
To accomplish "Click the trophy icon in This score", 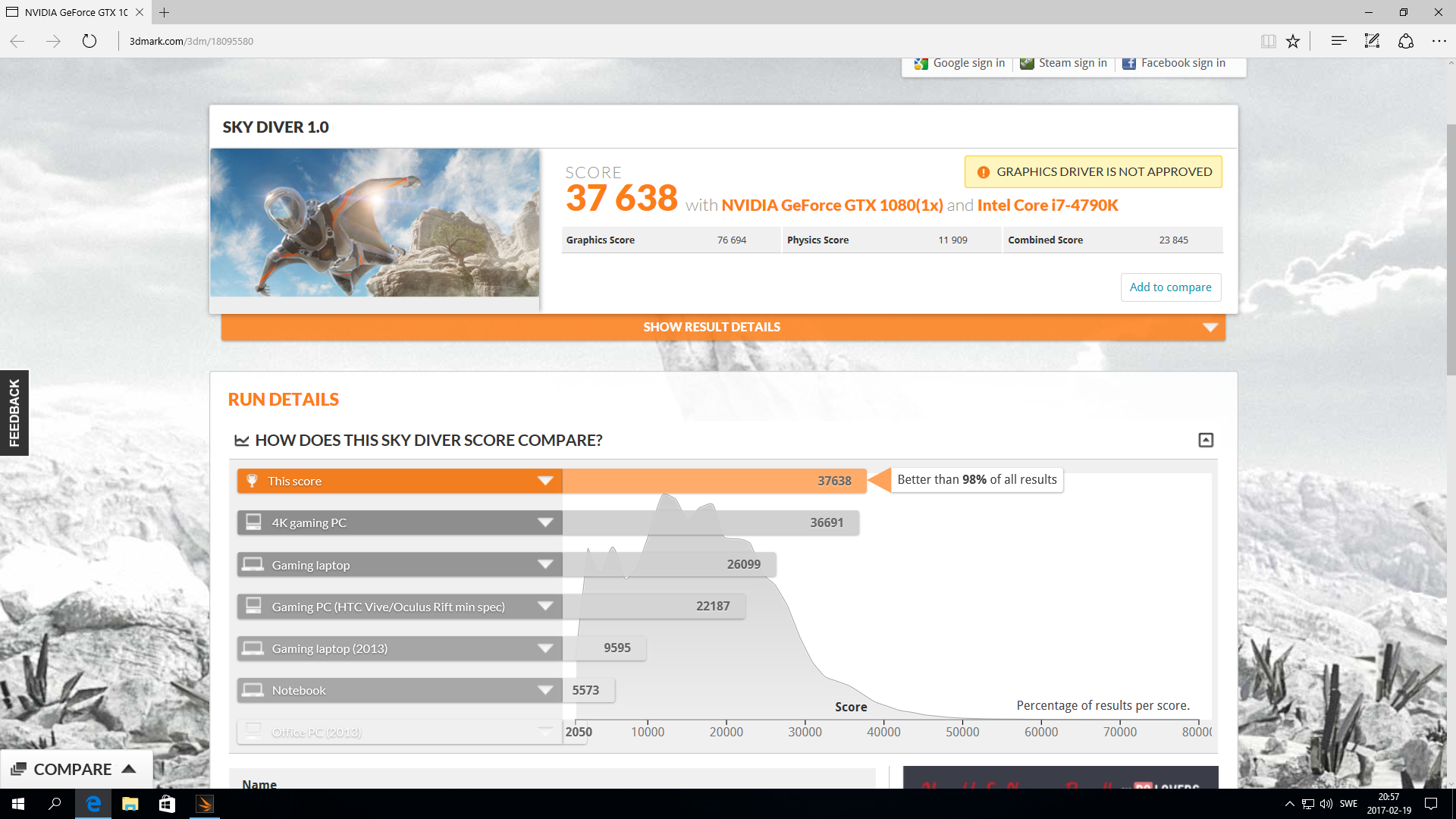I will pyautogui.click(x=253, y=481).
